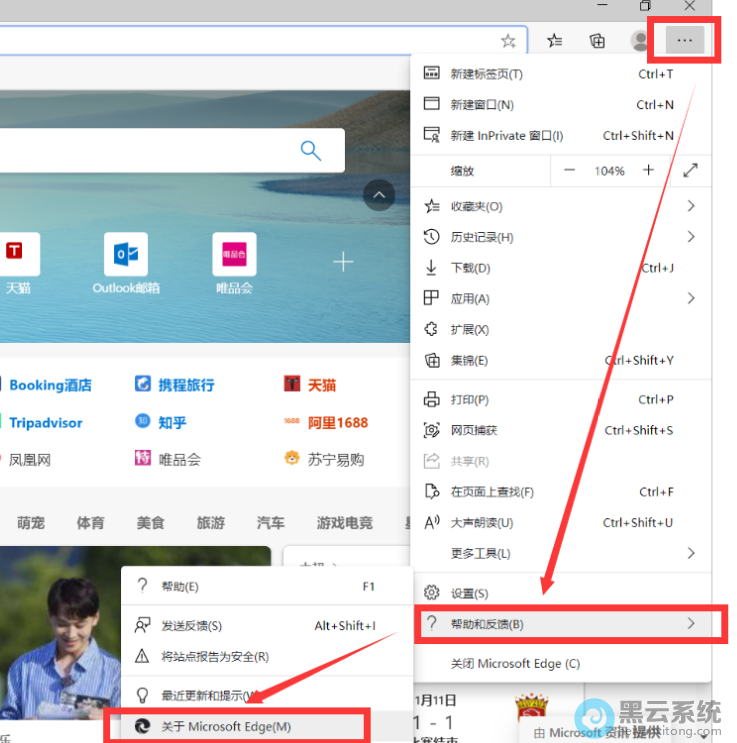Expand the 收藏夹(O) submenu
This screenshot has height=743, width=737.
point(560,206)
